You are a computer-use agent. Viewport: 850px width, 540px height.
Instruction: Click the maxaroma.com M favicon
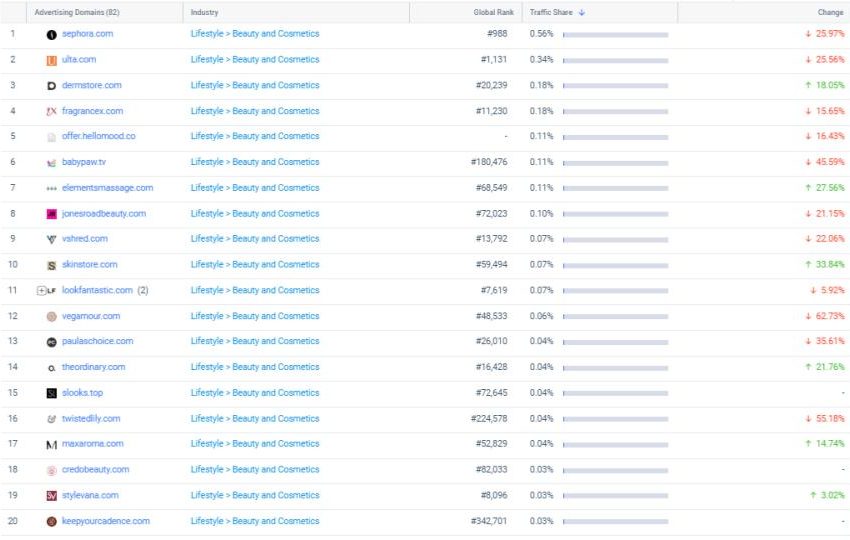[x=51, y=445]
